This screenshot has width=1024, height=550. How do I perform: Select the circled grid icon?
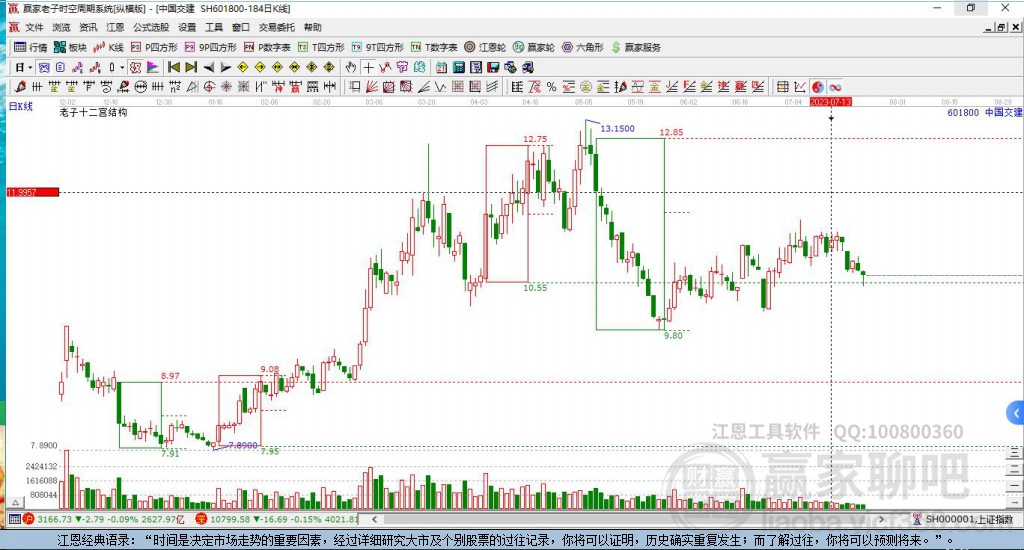pyautogui.click(x=140, y=87)
